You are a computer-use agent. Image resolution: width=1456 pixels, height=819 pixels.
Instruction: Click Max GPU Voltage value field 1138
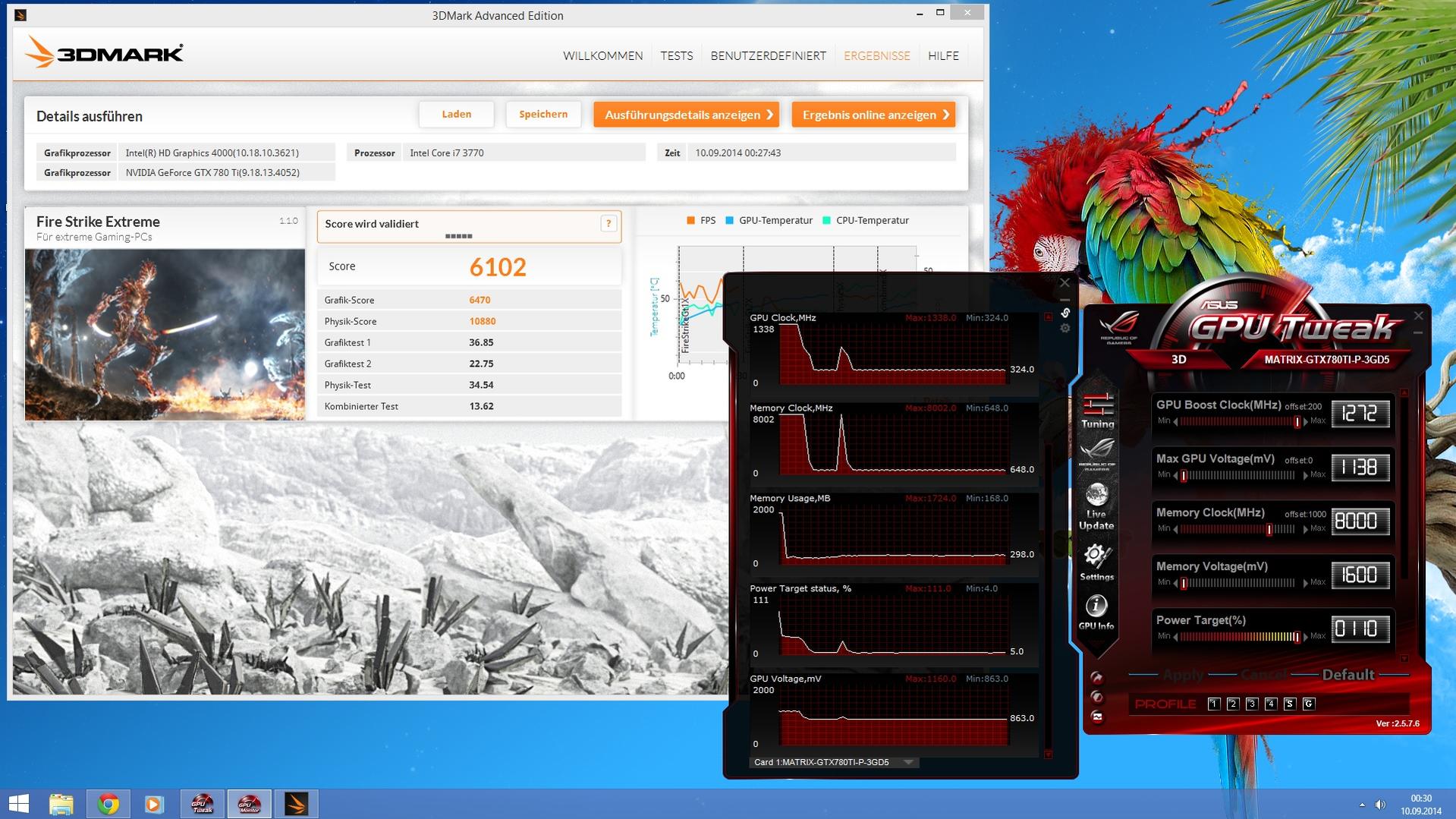[1360, 468]
